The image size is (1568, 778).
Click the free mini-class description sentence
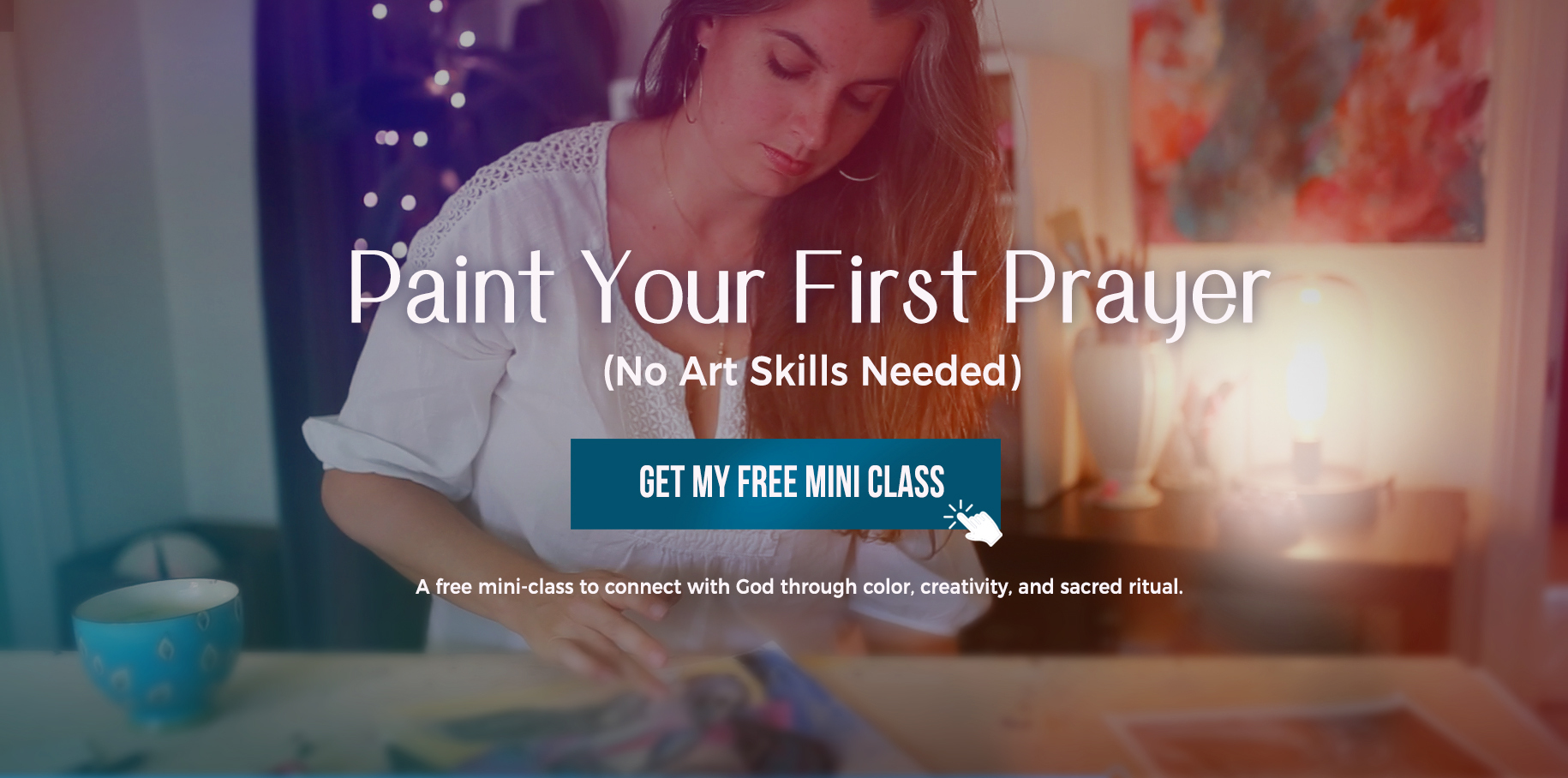pyautogui.click(x=799, y=587)
